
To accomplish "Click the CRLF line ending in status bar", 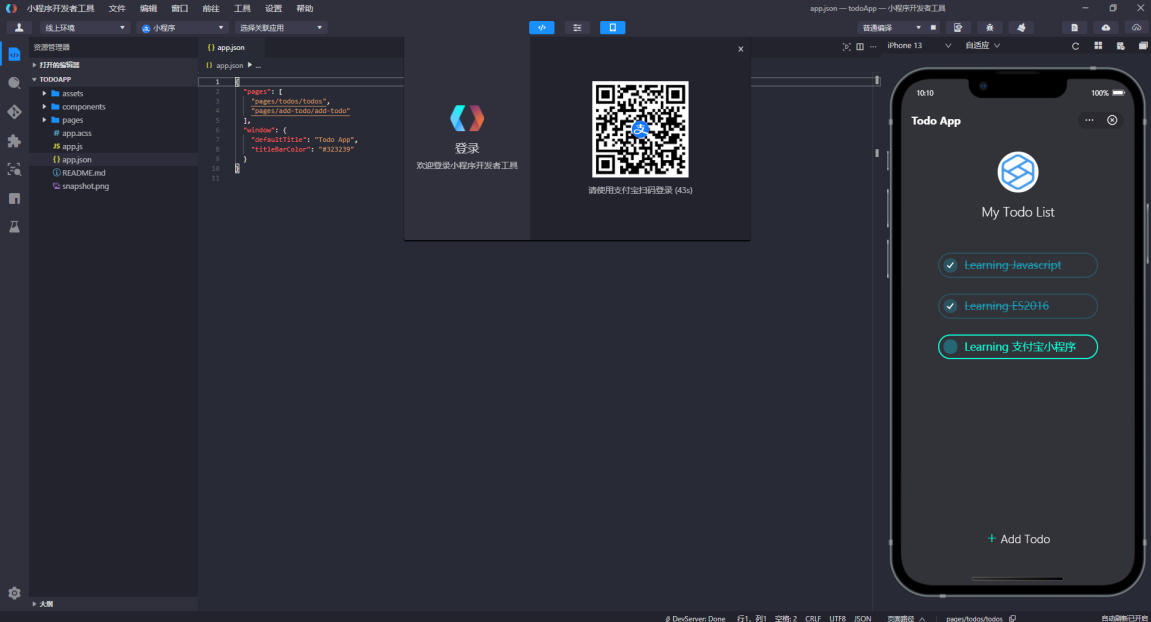I will tap(813, 618).
